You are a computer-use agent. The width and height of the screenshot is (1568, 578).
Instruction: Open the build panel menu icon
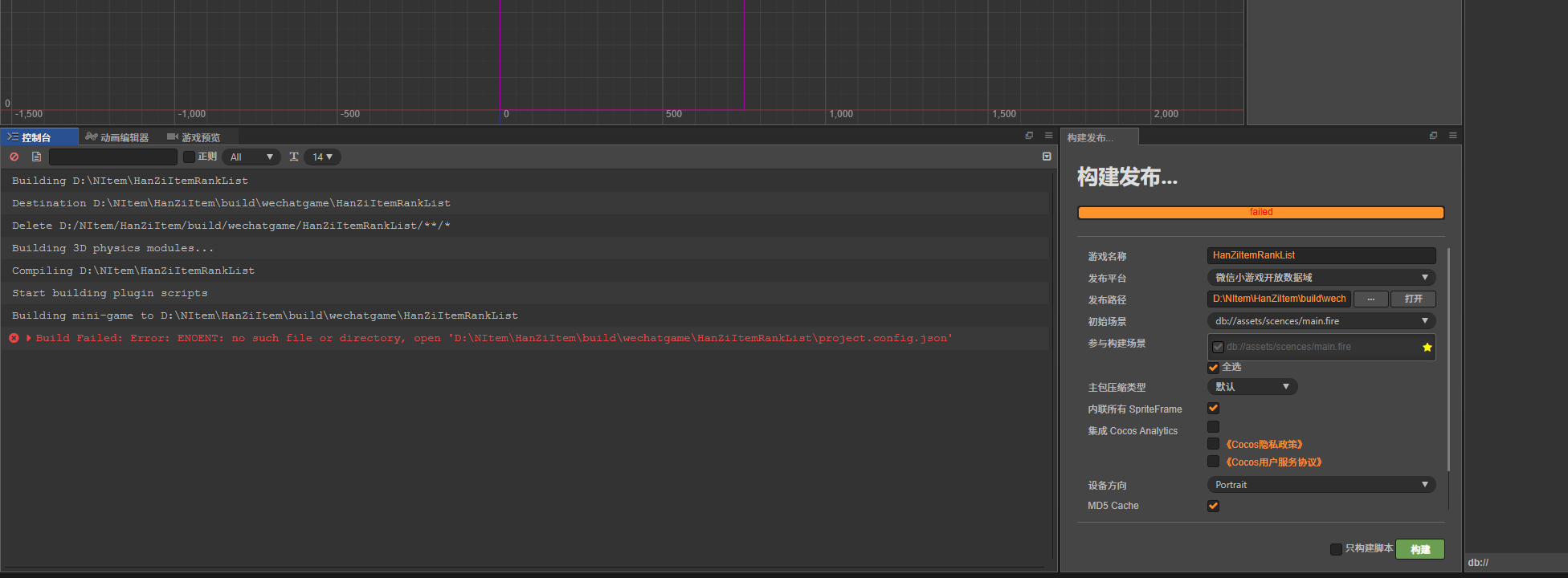[1452, 136]
